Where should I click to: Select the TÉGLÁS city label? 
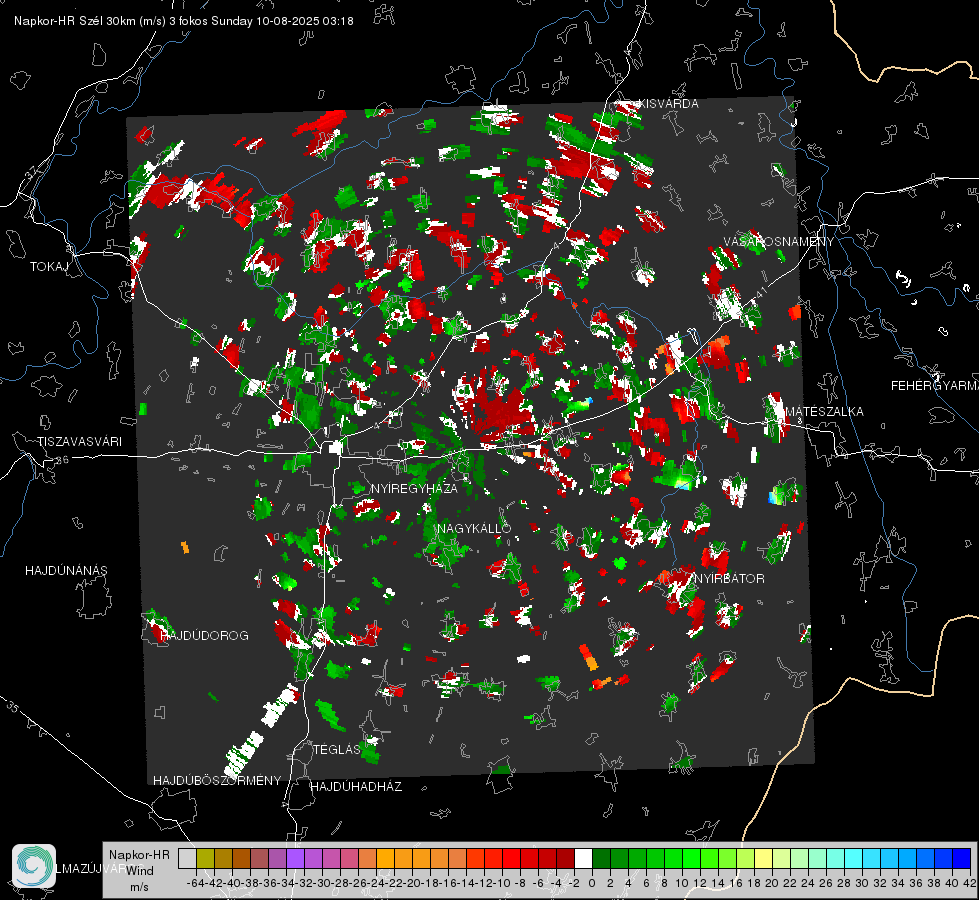(337, 749)
